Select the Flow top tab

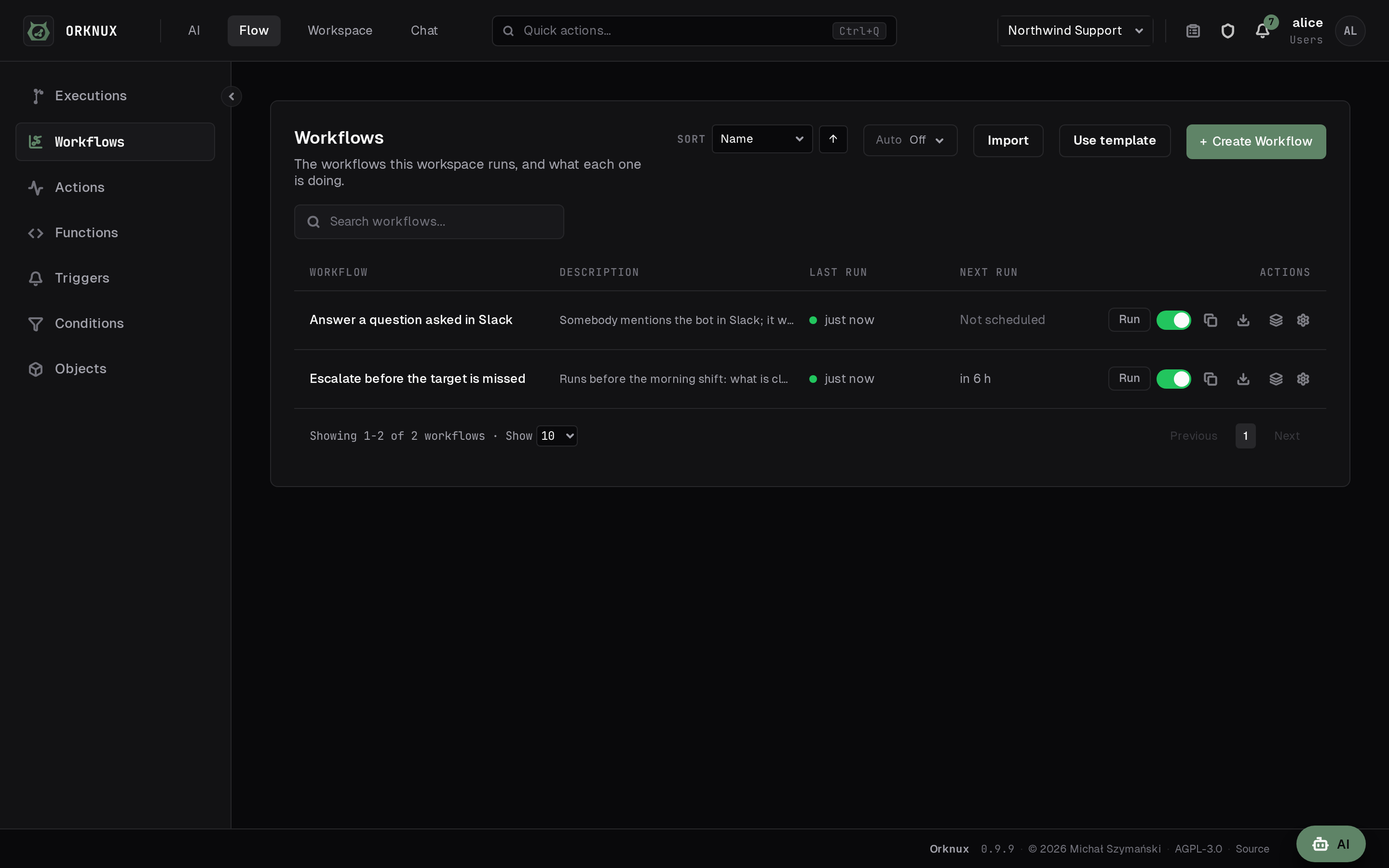pyautogui.click(x=254, y=31)
